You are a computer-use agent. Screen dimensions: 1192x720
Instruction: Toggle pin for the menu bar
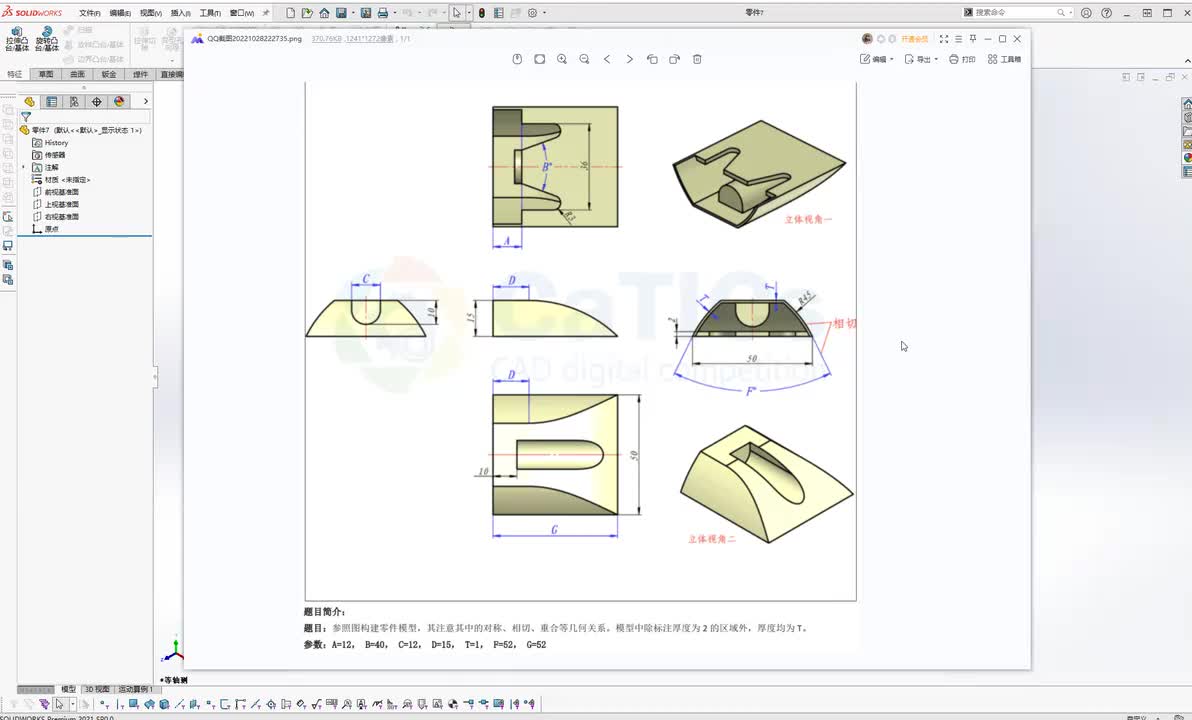266,13
